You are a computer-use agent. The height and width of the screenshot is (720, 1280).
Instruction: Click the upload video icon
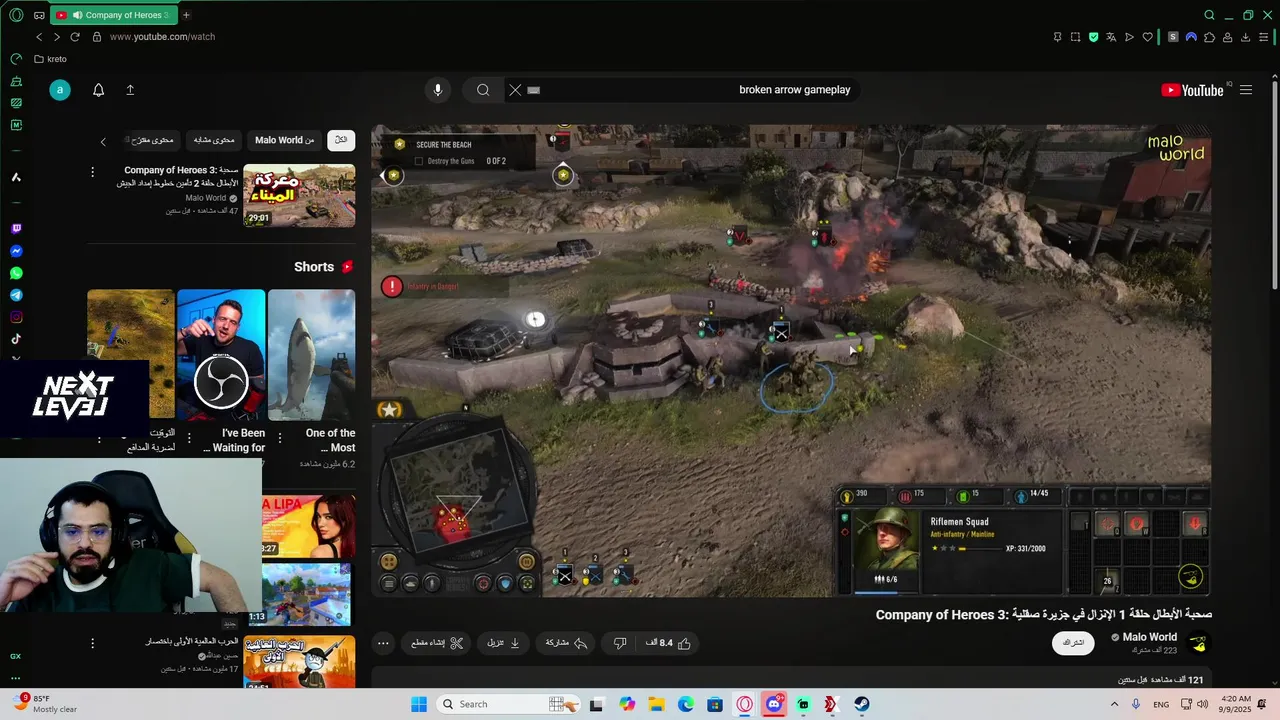pyautogui.click(x=130, y=90)
